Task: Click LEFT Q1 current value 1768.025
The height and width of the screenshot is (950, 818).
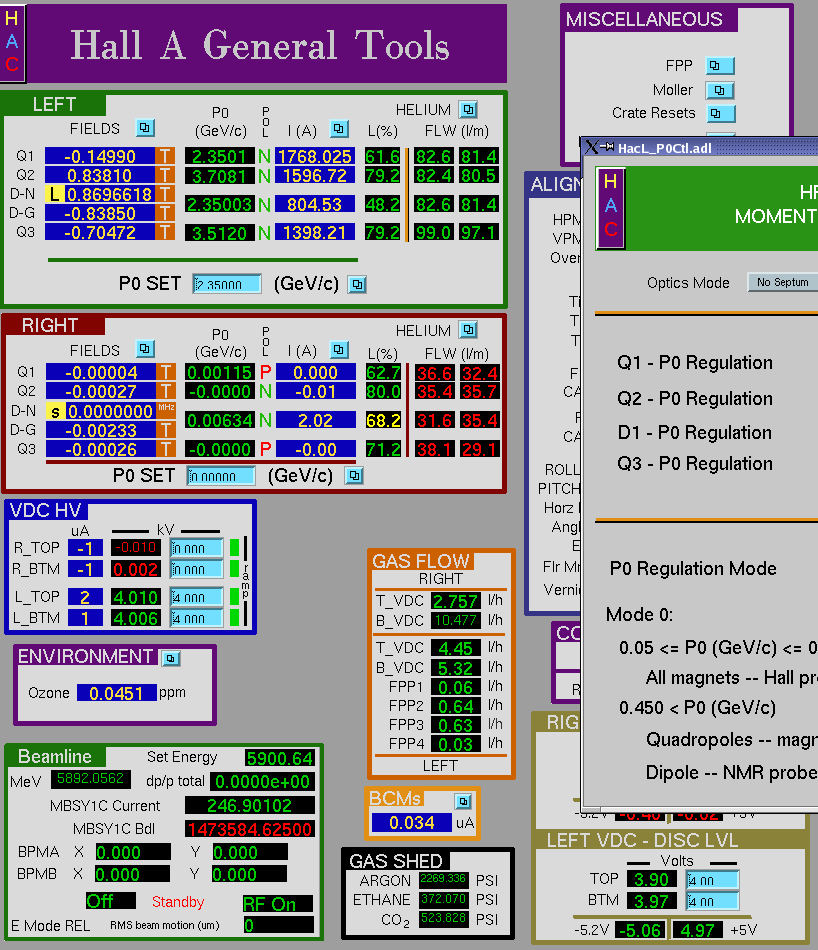Action: [x=314, y=156]
